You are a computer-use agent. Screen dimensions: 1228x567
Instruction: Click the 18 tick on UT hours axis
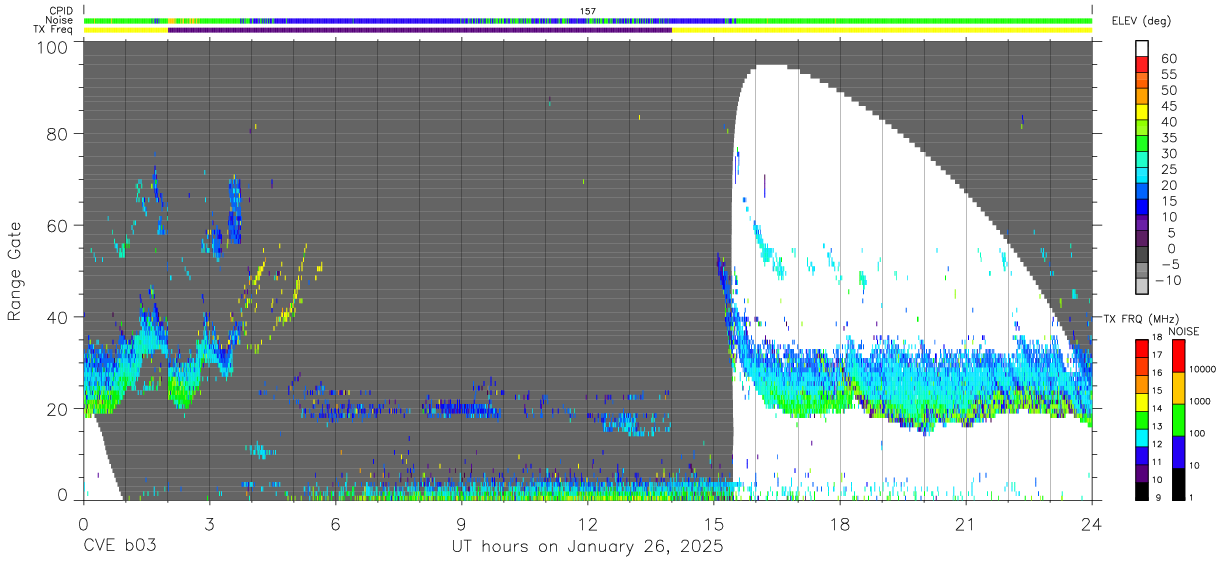click(x=840, y=523)
